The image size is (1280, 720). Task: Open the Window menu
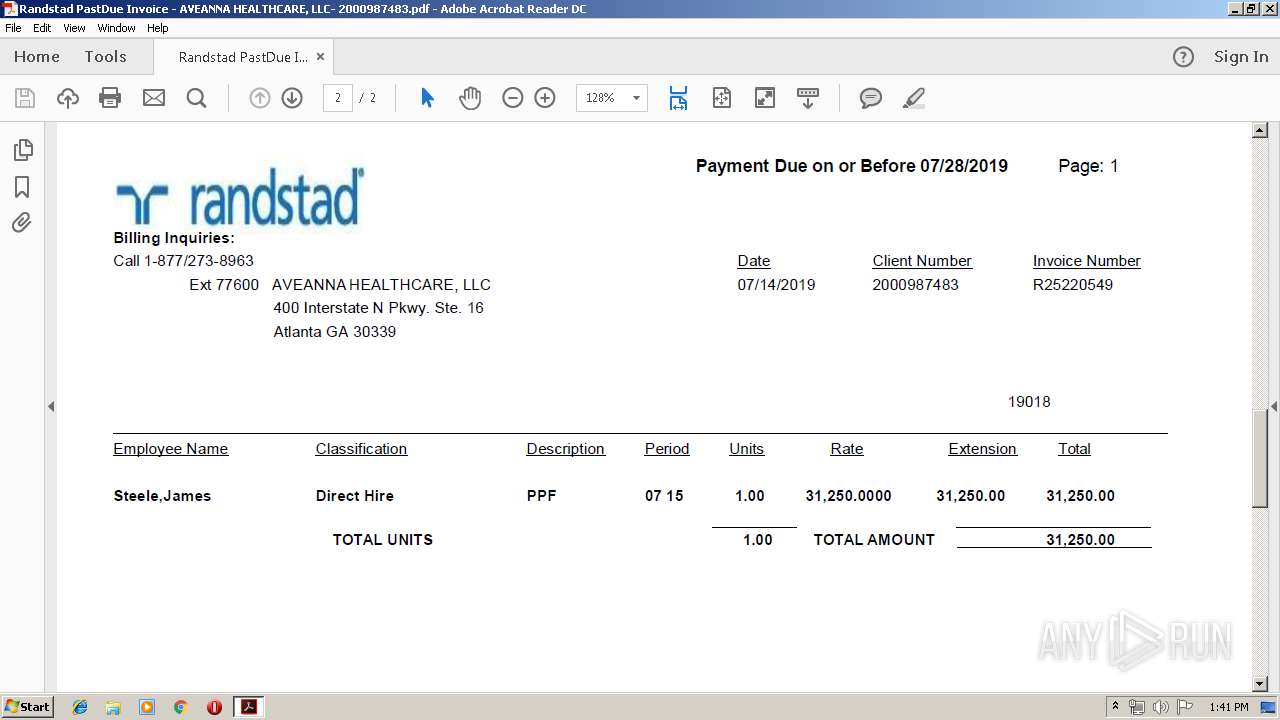pyautogui.click(x=116, y=28)
